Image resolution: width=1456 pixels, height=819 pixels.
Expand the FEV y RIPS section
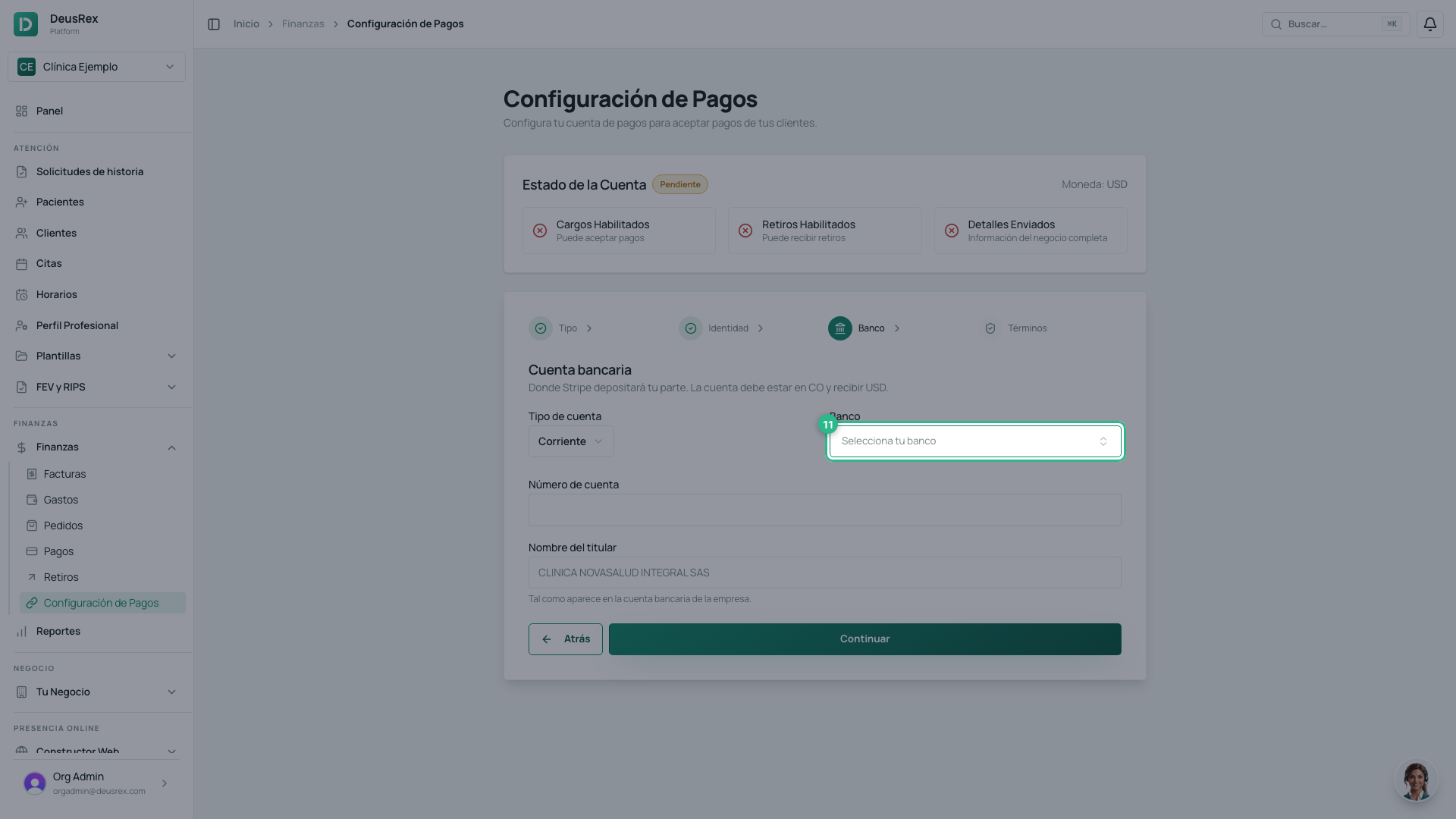(96, 388)
